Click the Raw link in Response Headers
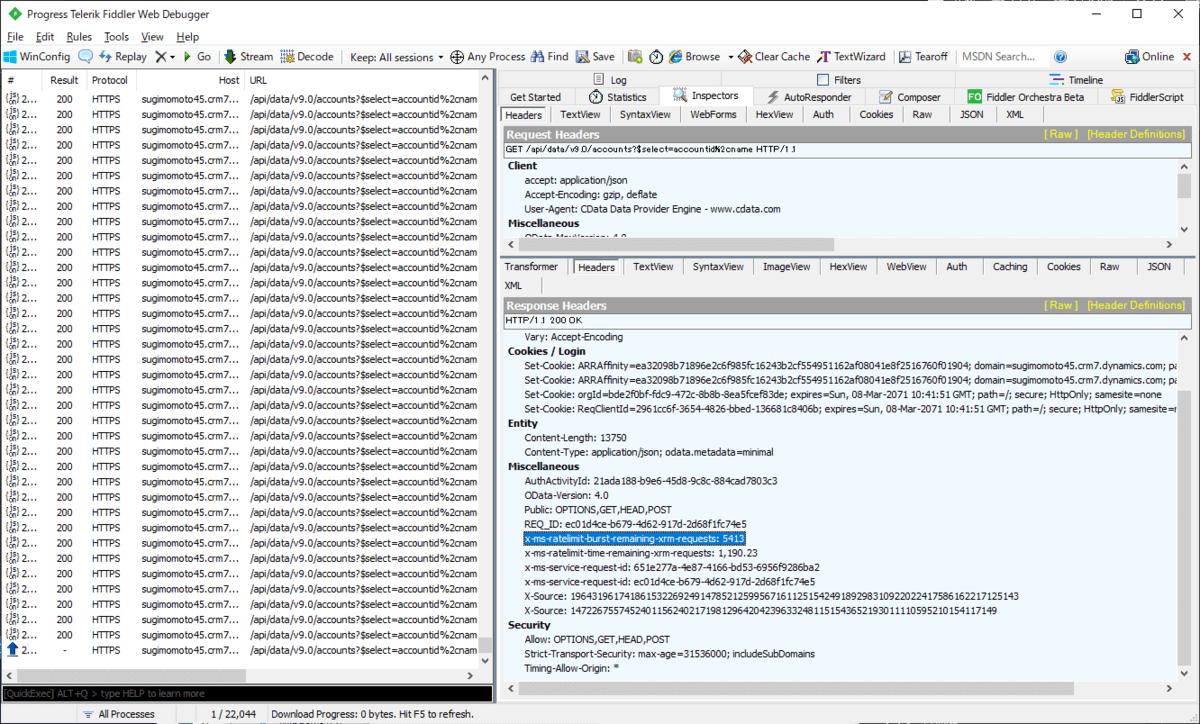 [1060, 305]
